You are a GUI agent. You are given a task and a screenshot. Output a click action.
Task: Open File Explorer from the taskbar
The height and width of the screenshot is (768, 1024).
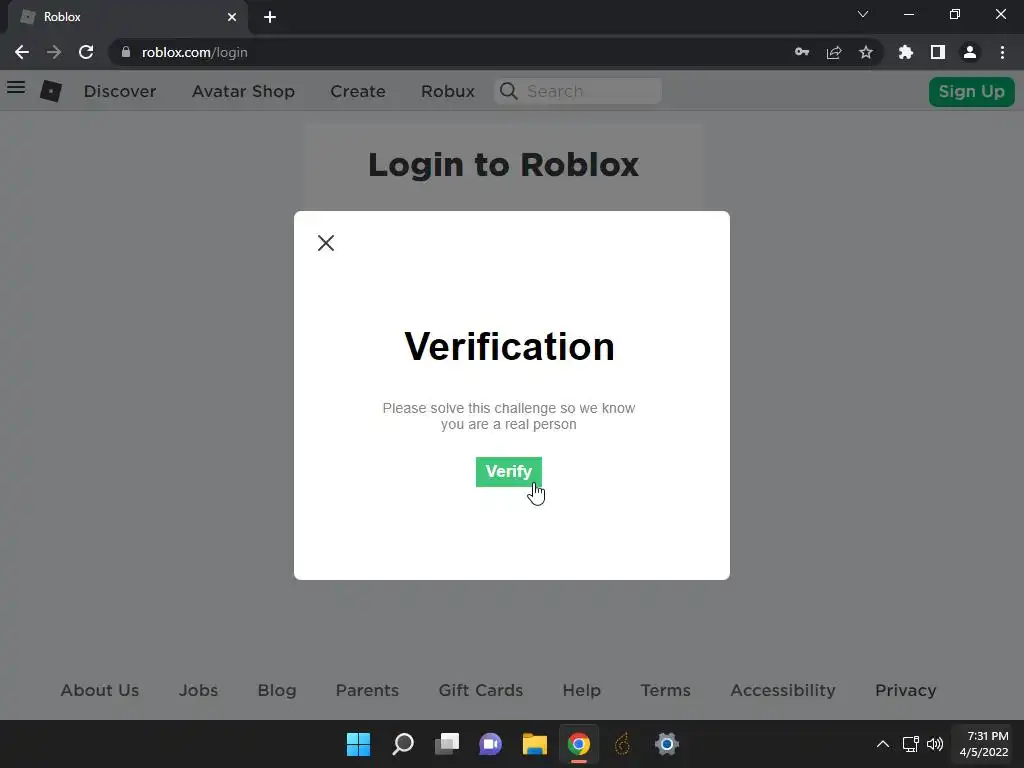(x=535, y=744)
